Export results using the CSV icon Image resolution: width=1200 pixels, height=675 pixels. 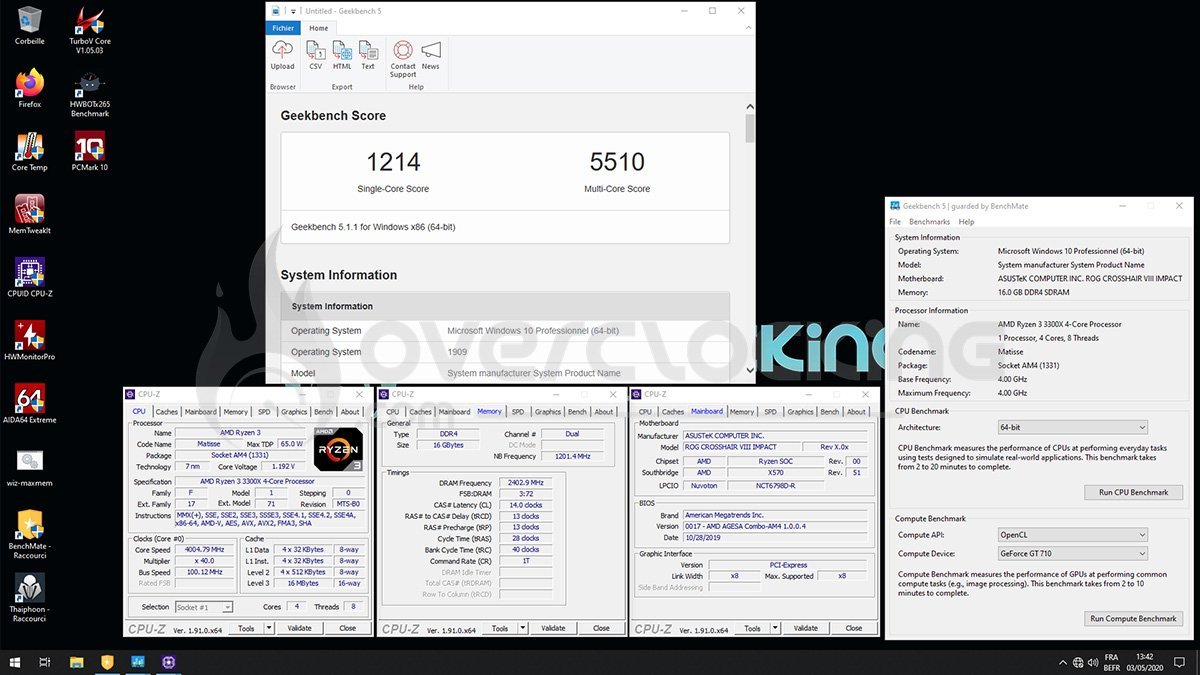pos(316,54)
